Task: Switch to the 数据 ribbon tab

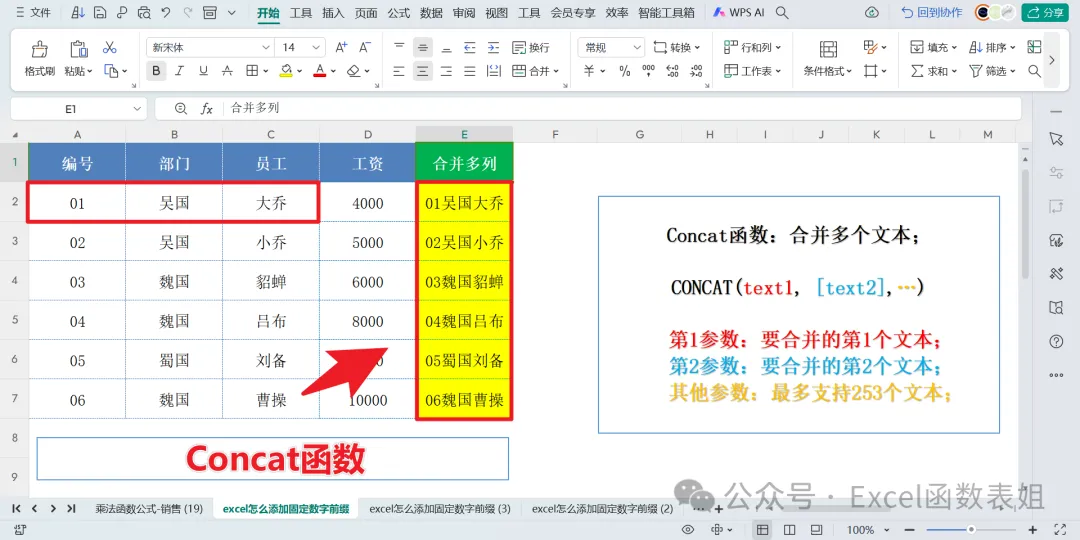Action: point(431,12)
